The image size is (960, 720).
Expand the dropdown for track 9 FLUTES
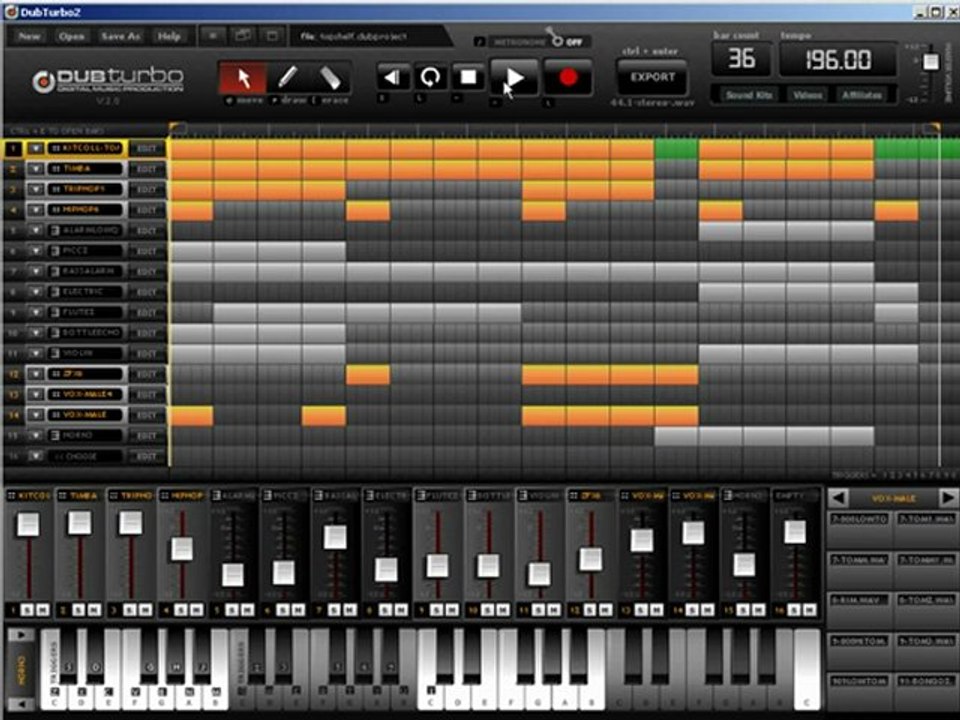(36, 312)
